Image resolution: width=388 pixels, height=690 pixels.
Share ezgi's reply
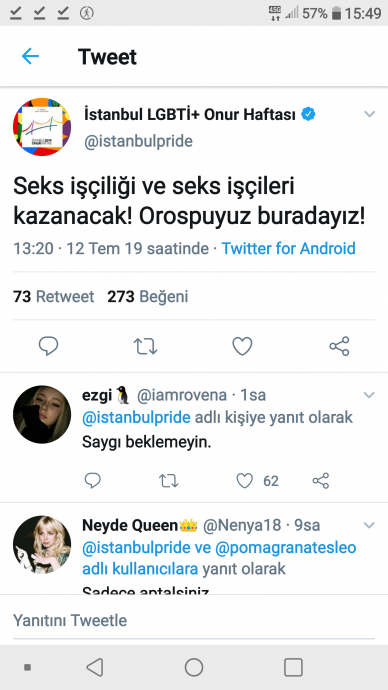click(321, 481)
